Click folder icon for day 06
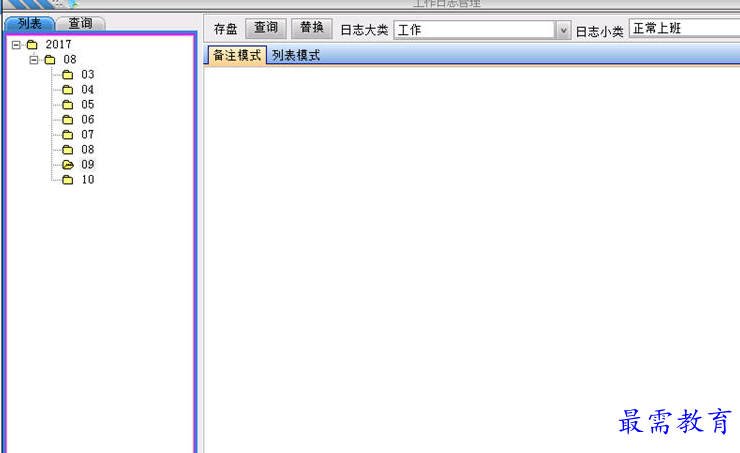This screenshot has width=740, height=453. [x=68, y=119]
